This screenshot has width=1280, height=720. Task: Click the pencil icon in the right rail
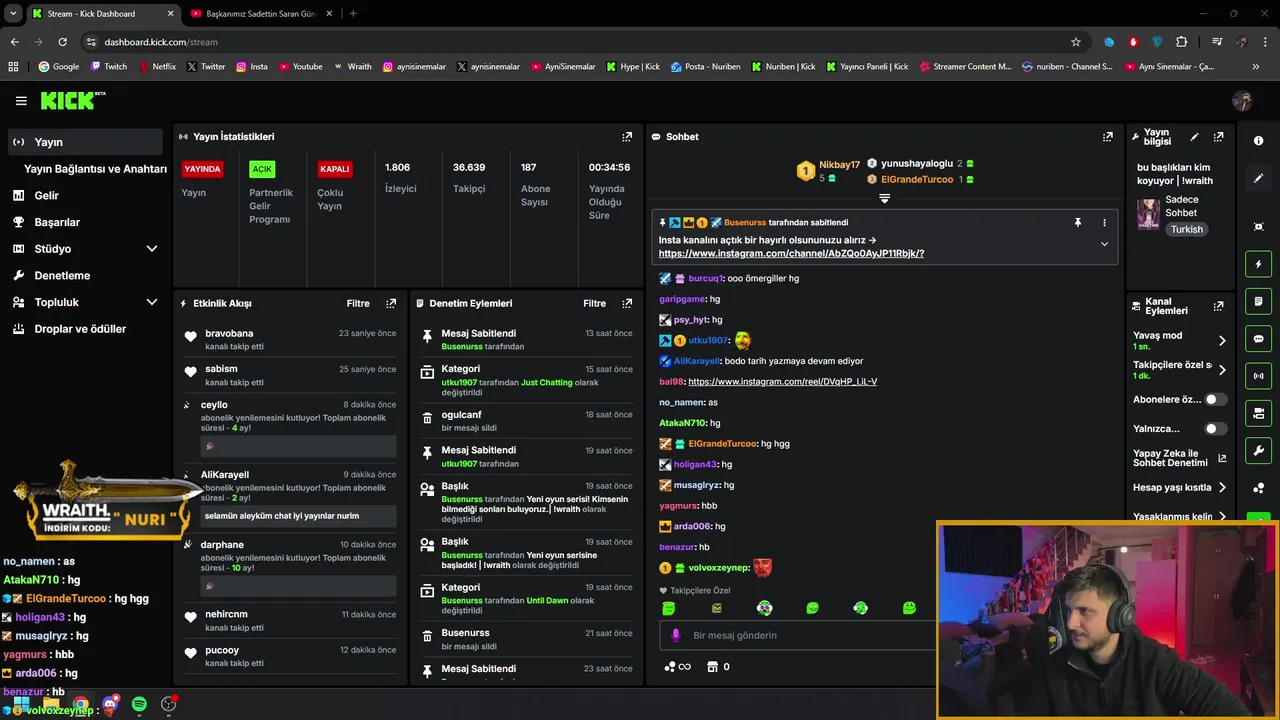click(1258, 178)
